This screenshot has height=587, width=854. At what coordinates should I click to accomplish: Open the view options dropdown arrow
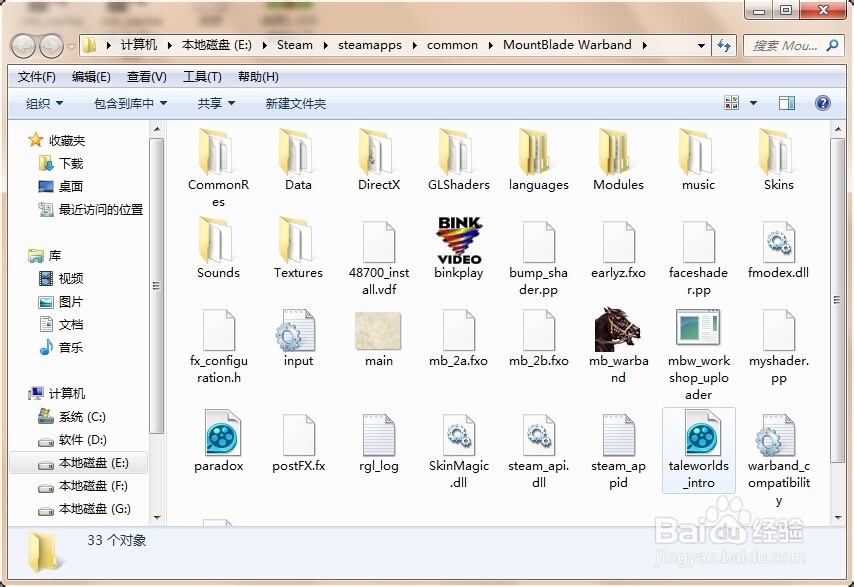tap(753, 103)
